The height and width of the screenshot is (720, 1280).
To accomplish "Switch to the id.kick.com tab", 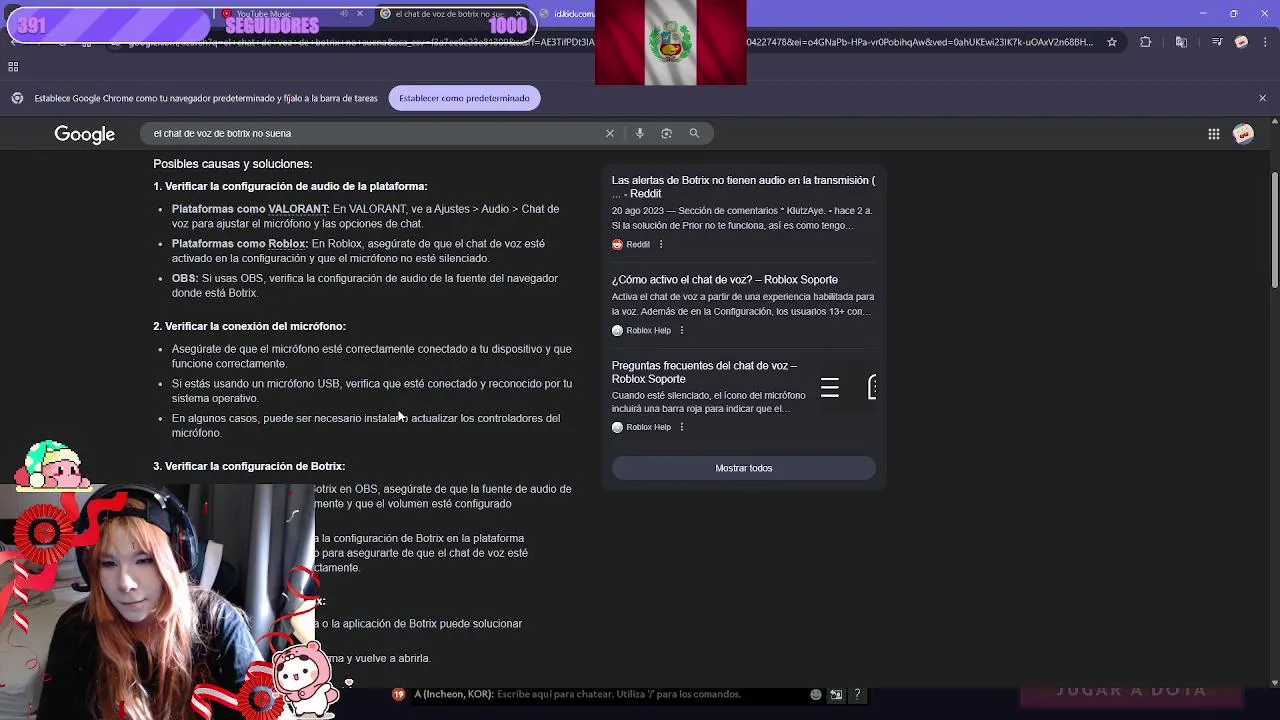I will click(567, 14).
